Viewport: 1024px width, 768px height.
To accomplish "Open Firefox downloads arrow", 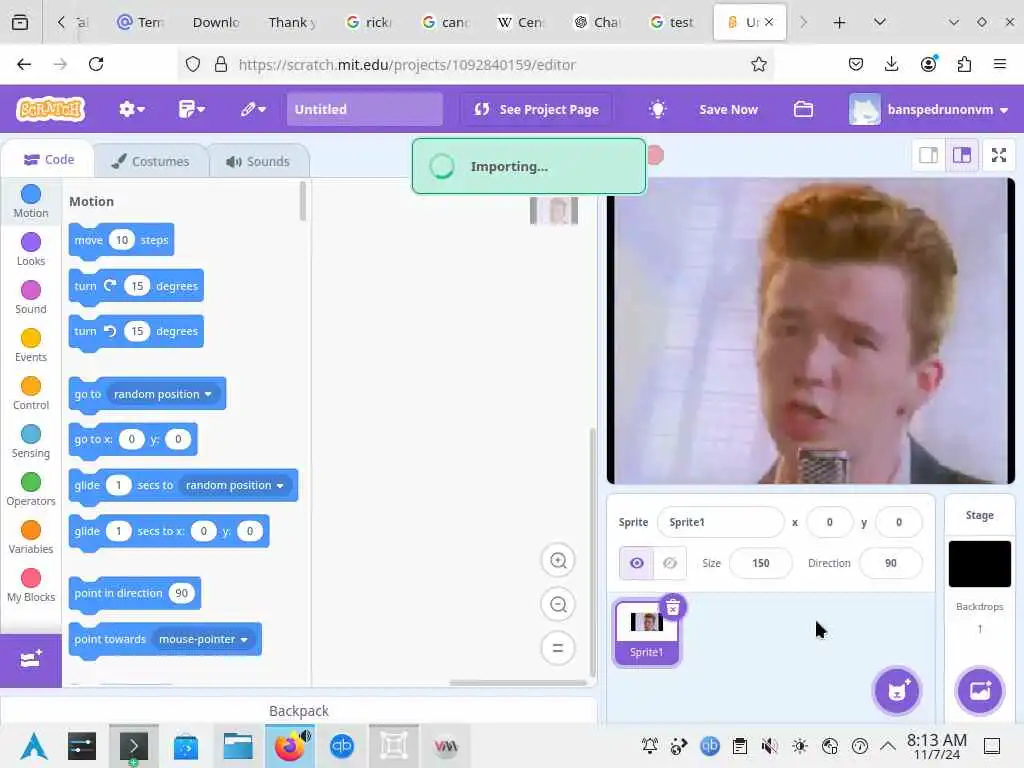I will click(891, 64).
